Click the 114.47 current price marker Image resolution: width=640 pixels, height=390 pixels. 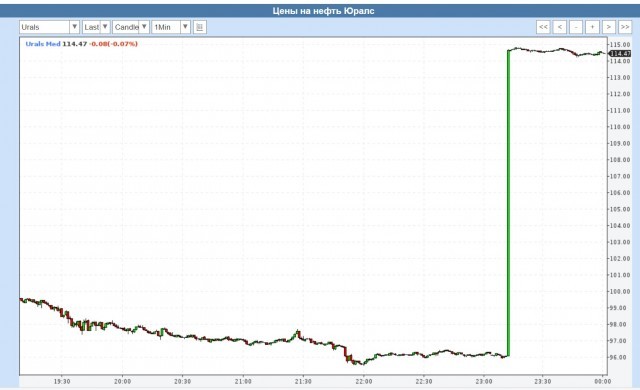pos(620,53)
